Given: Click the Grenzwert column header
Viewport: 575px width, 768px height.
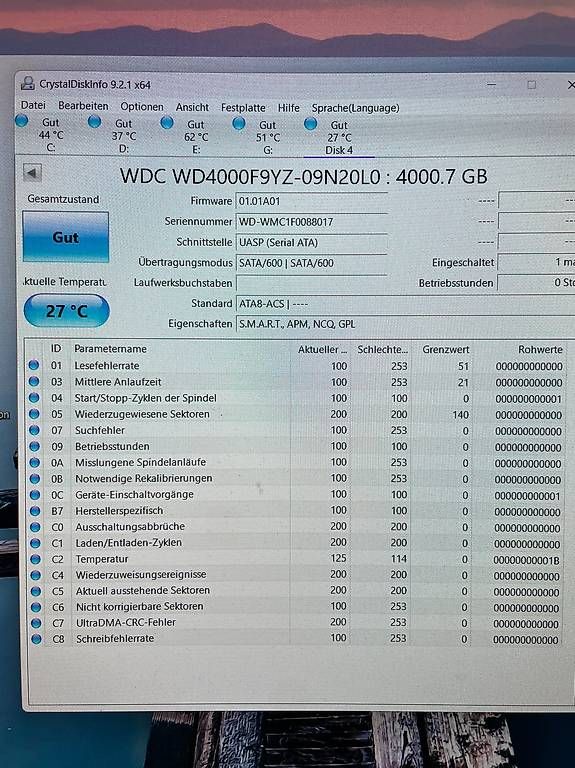Looking at the screenshot, I should 445,350.
